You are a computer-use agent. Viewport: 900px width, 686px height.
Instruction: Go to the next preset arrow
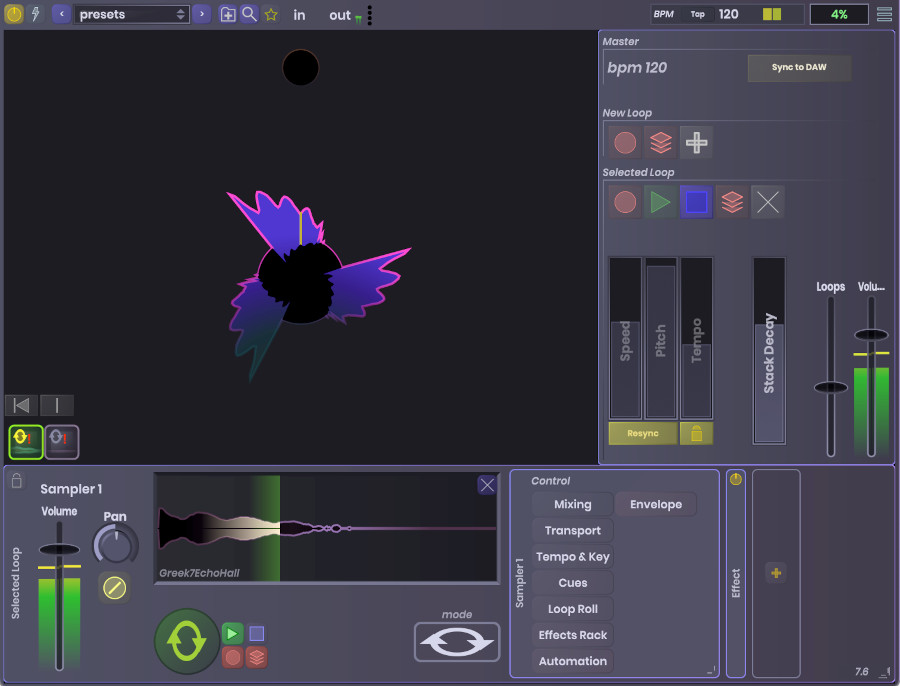click(201, 14)
